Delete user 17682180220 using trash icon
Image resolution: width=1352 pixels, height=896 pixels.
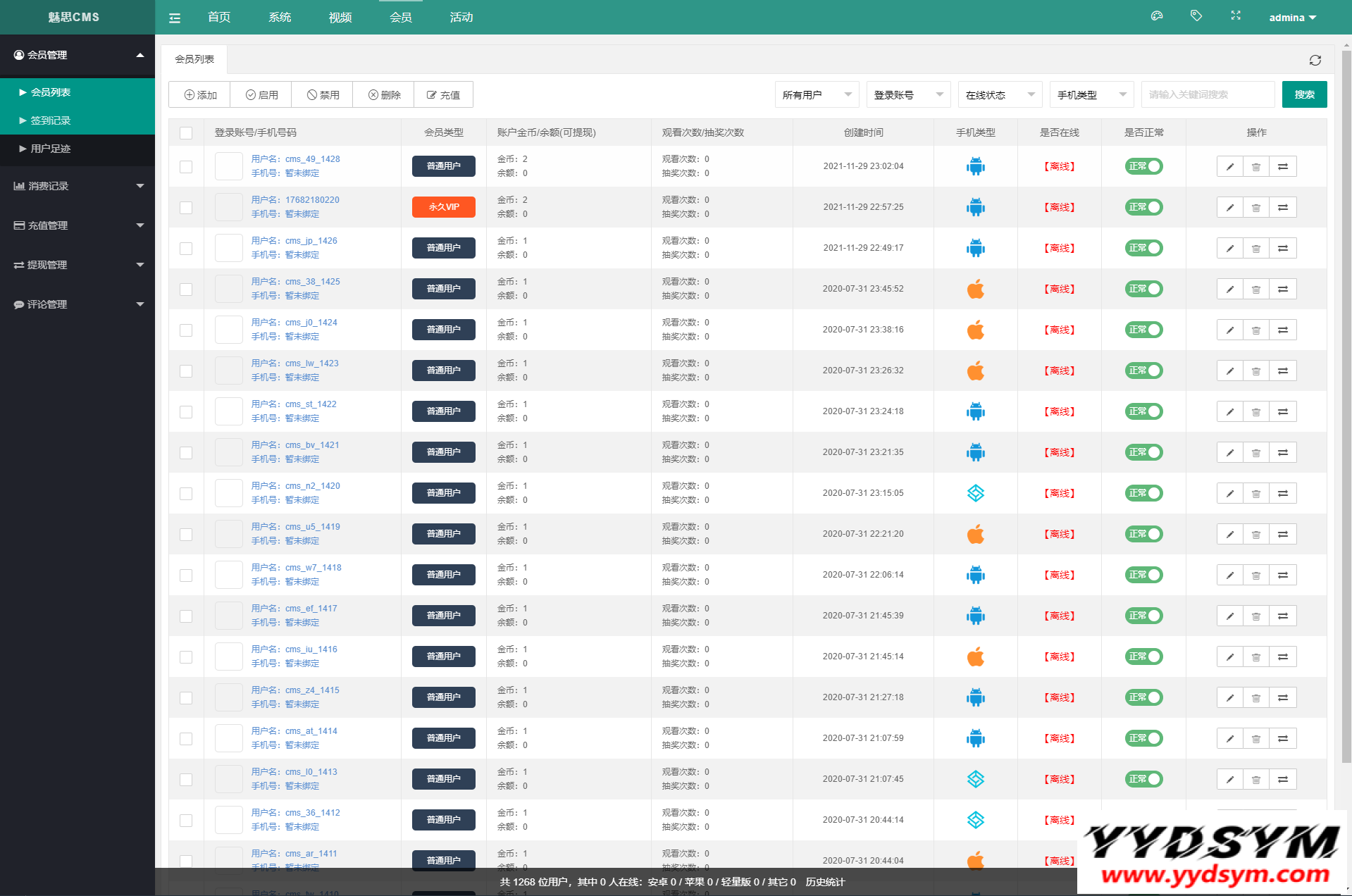pos(1256,208)
